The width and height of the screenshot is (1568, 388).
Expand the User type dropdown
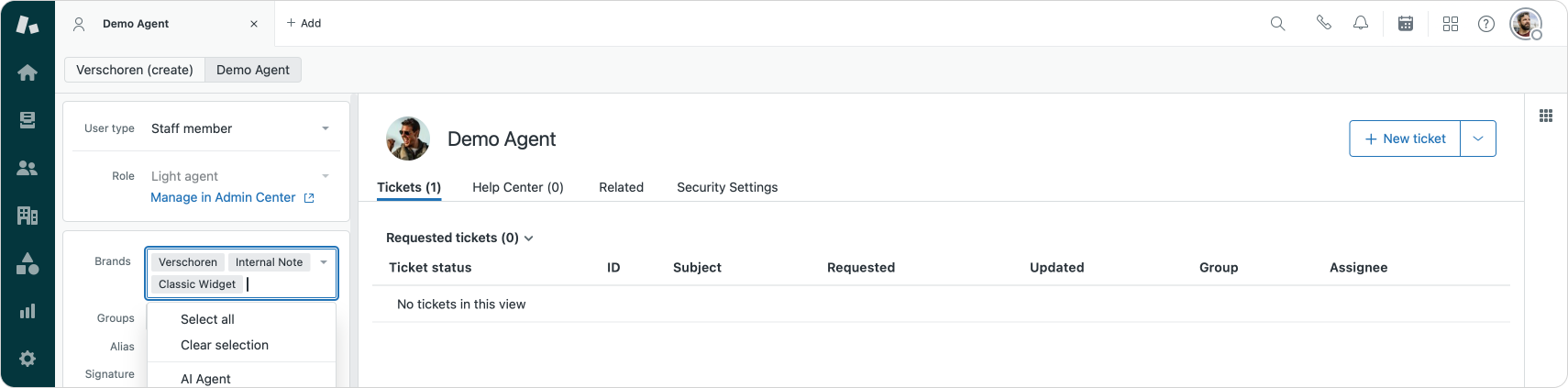click(x=325, y=128)
